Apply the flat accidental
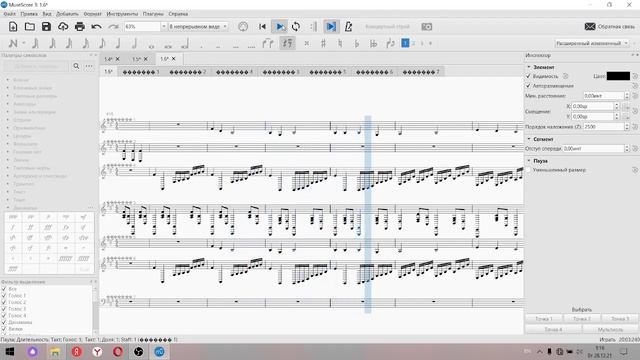 (356, 43)
